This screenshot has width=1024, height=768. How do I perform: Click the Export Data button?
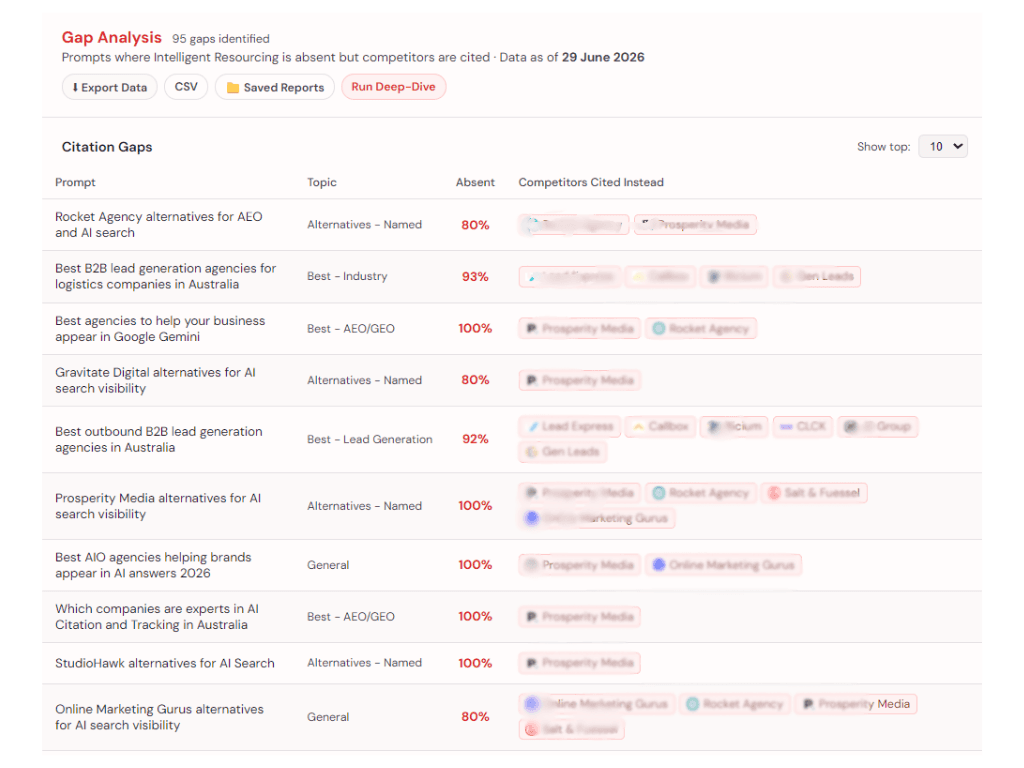110,87
